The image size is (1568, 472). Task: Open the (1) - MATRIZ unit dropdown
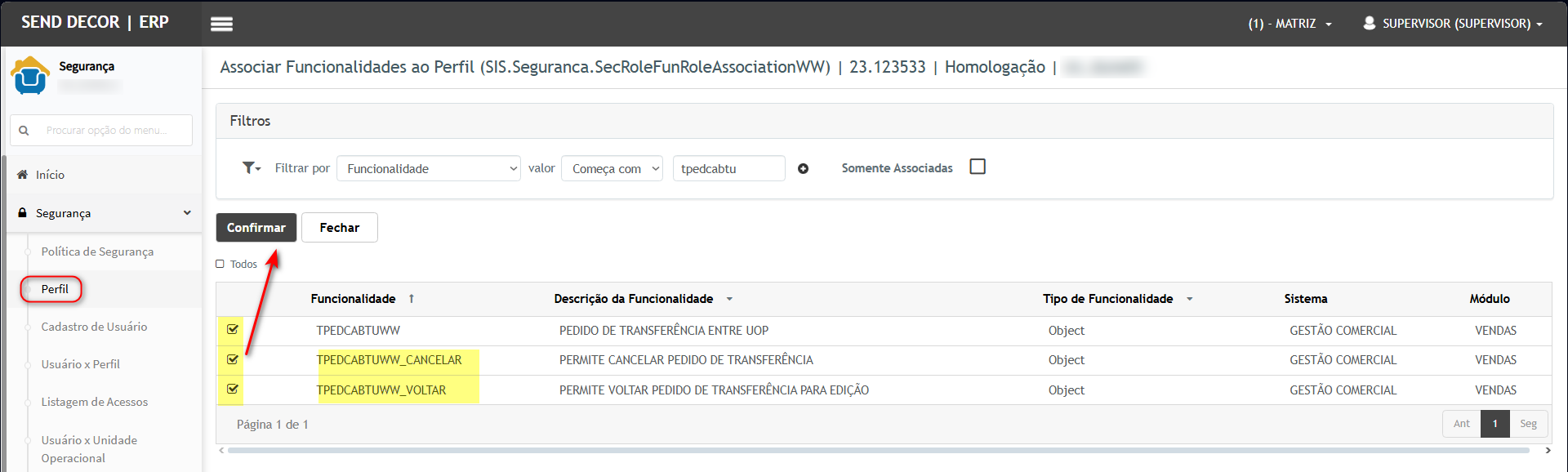pyautogui.click(x=1290, y=24)
